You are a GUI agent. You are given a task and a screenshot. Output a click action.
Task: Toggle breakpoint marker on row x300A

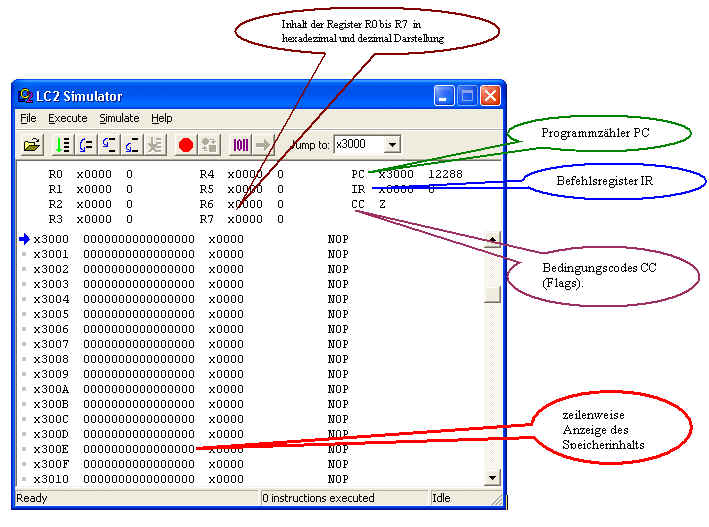24,389
